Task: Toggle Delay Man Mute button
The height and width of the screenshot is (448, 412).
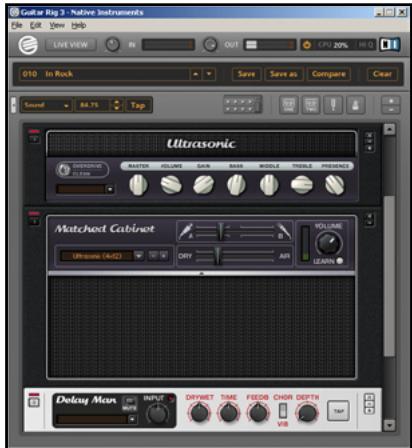Action: (x=129, y=404)
